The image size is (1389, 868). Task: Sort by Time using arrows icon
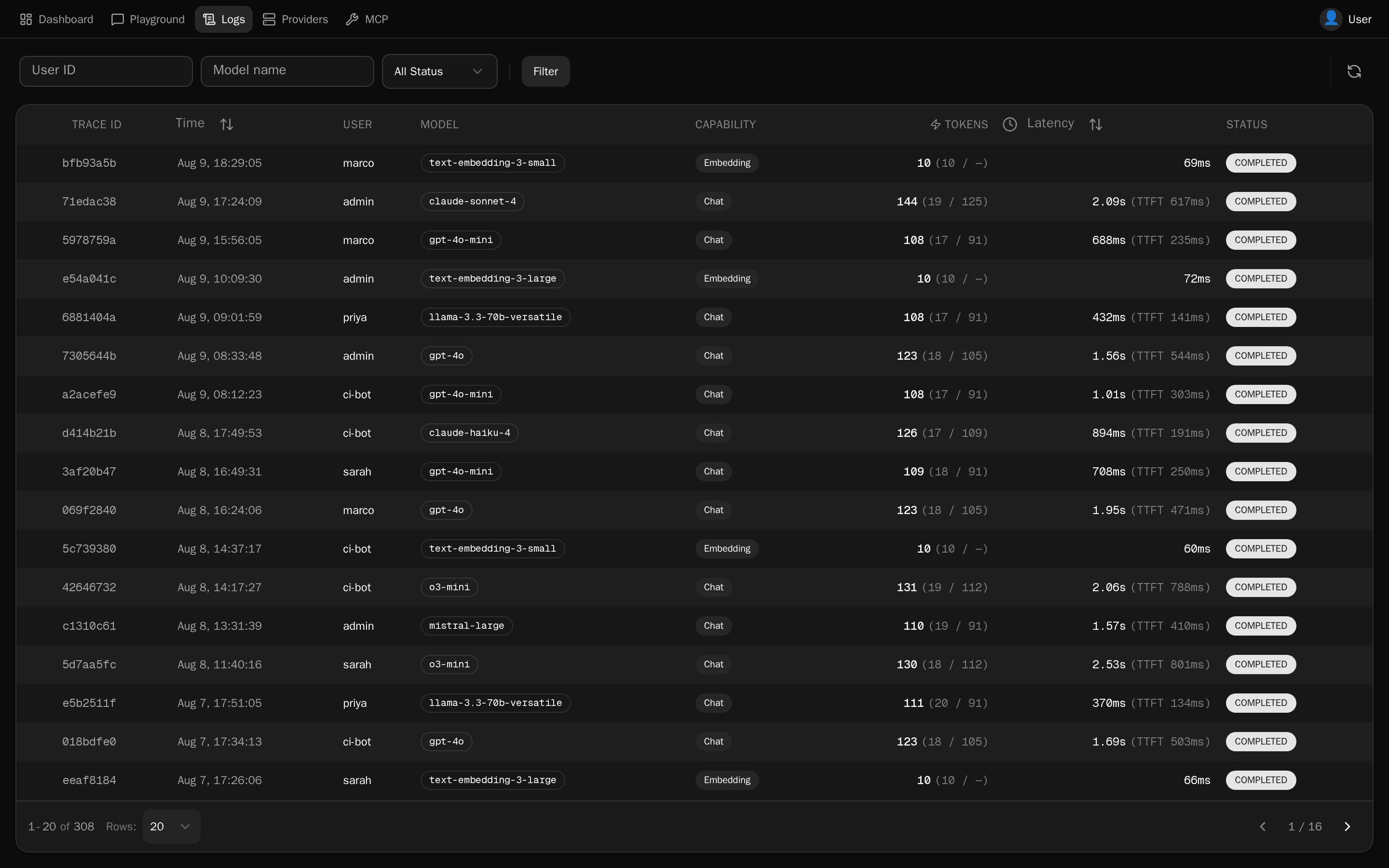[x=227, y=124]
